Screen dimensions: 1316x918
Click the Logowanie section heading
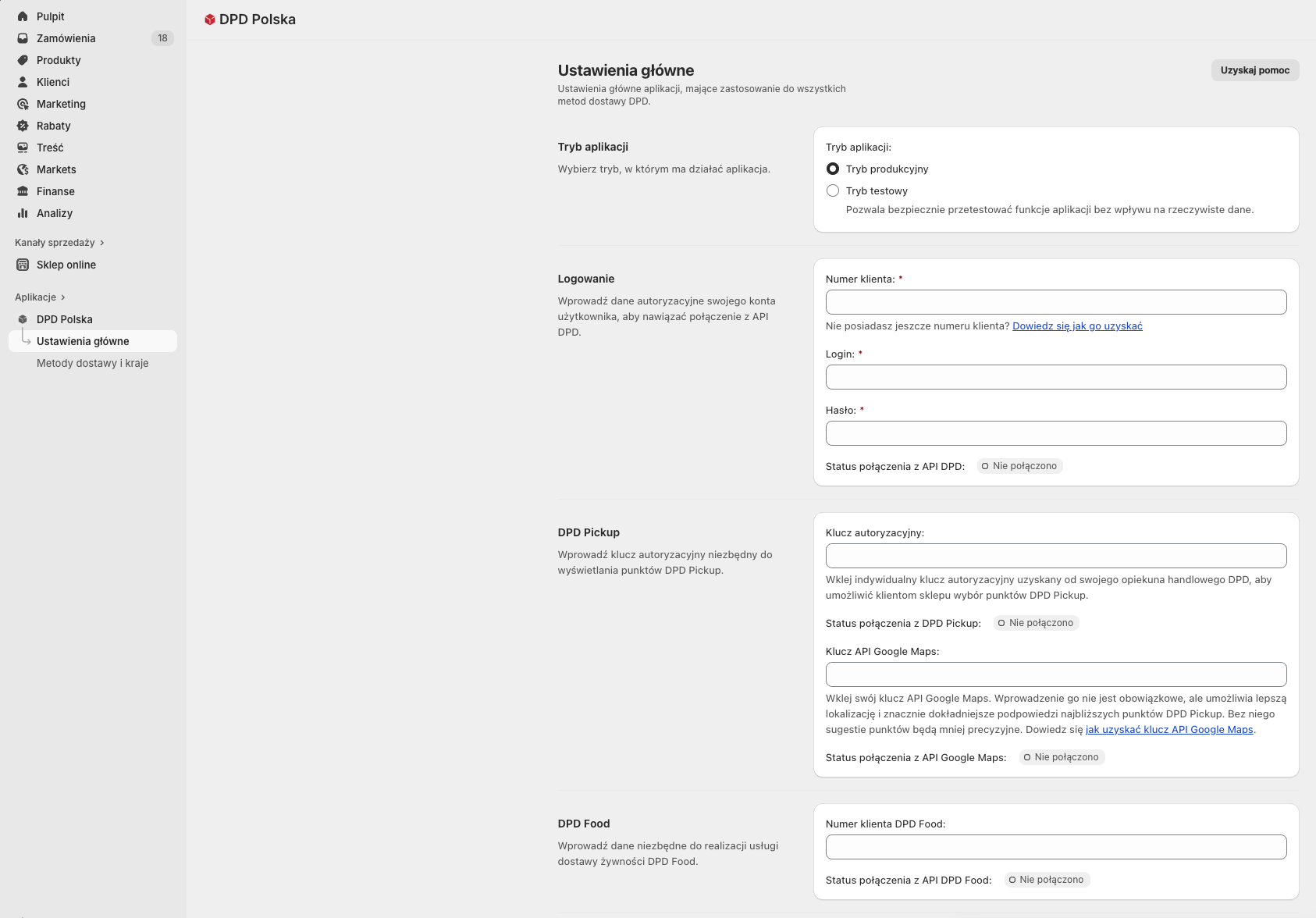click(x=586, y=279)
